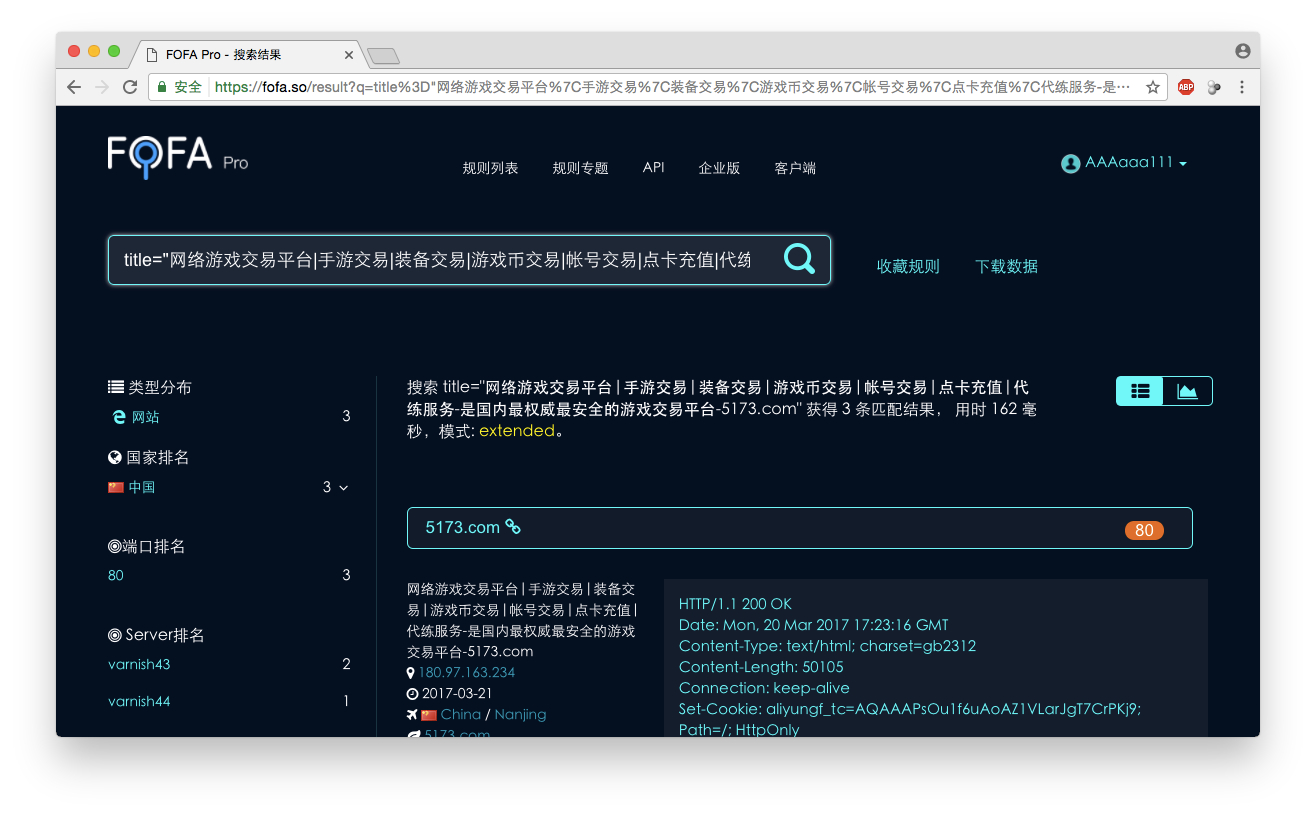1316x817 pixels.
Task: Go back in browser history
Action: pyautogui.click(x=74, y=87)
